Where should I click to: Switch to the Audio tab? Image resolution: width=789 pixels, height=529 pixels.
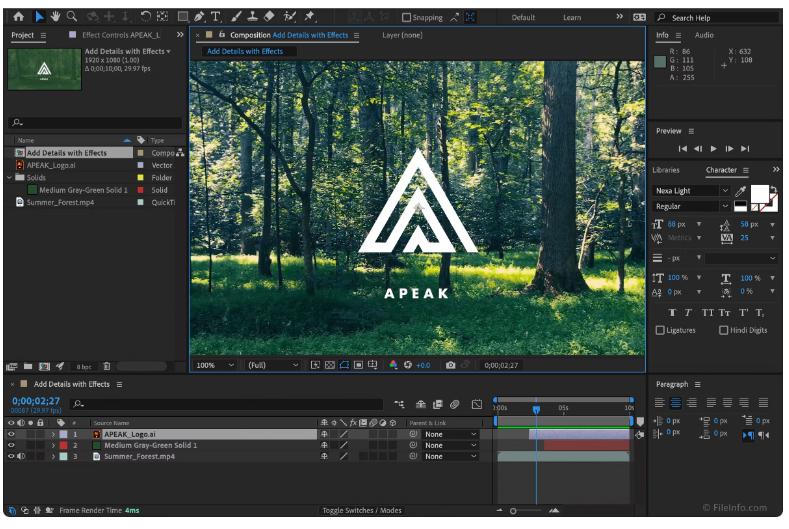(x=704, y=35)
